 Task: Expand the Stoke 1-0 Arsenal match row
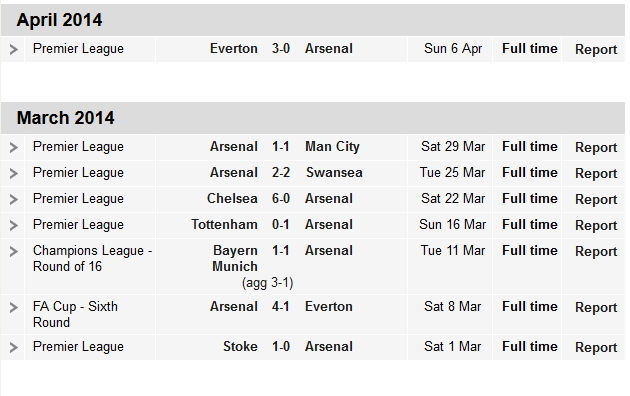(13, 347)
